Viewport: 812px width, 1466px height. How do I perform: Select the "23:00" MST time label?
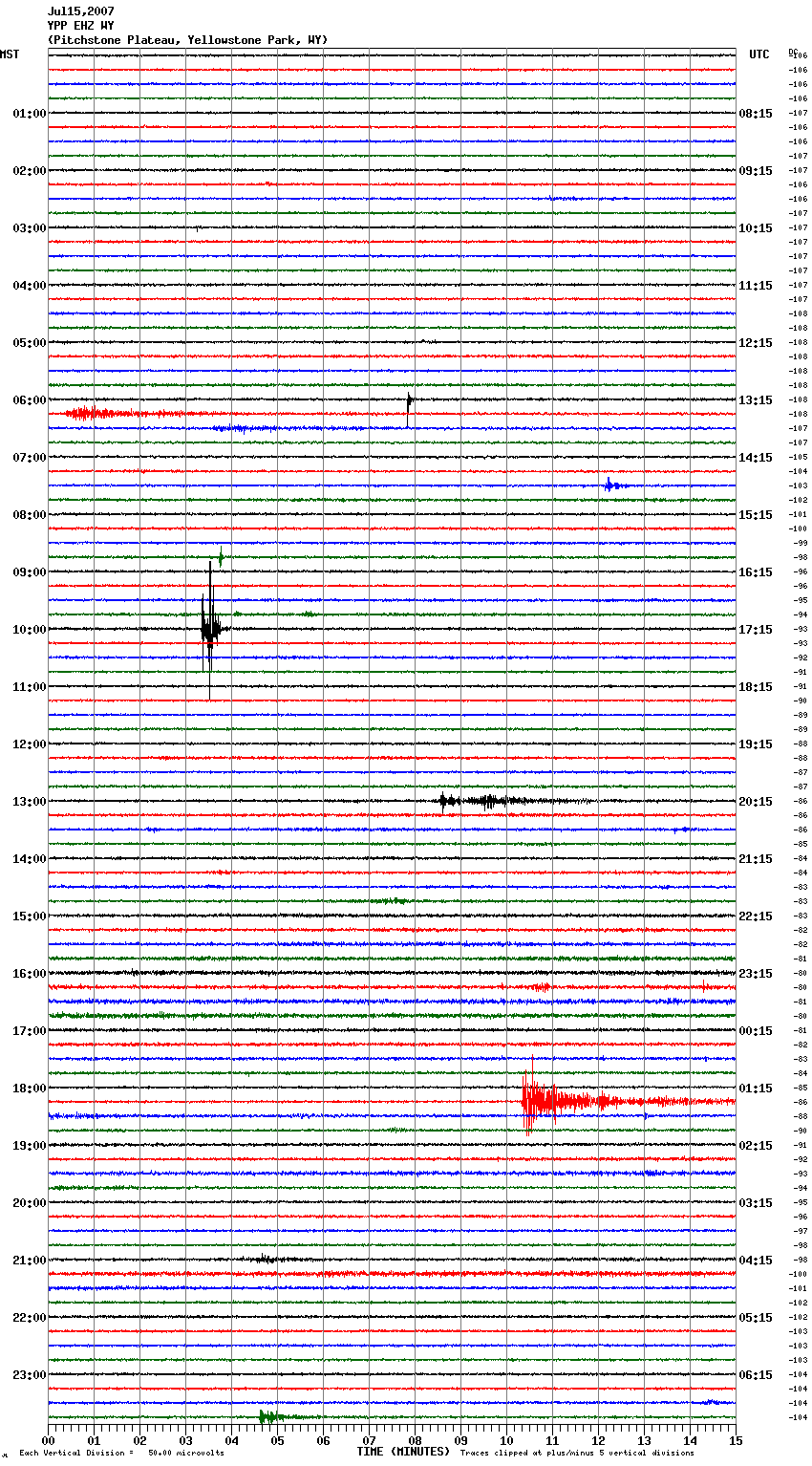pos(30,1375)
